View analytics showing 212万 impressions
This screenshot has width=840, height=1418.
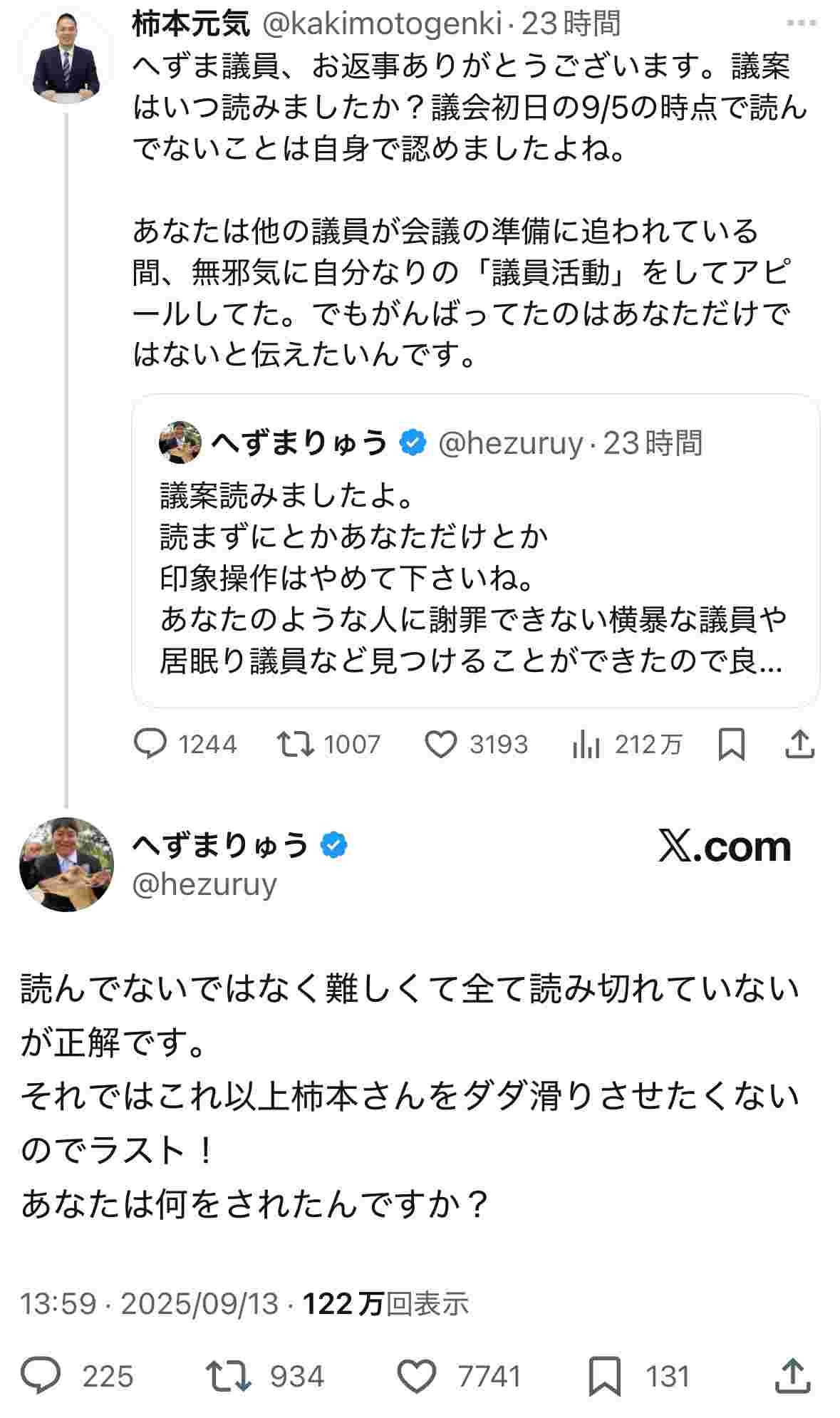tap(586, 745)
